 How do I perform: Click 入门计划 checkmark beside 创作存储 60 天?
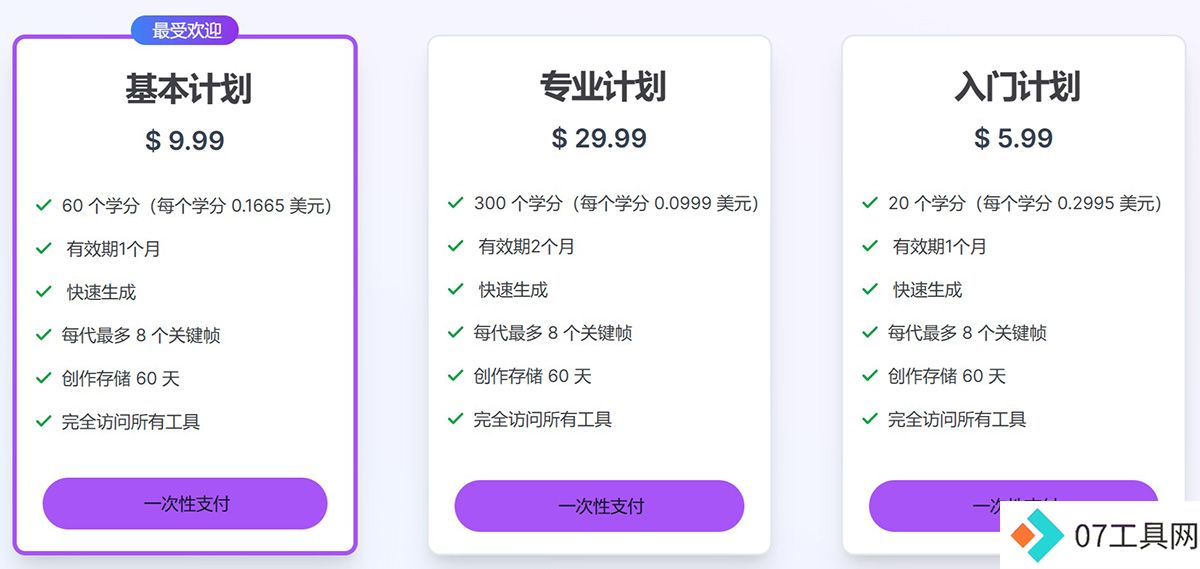tap(870, 376)
